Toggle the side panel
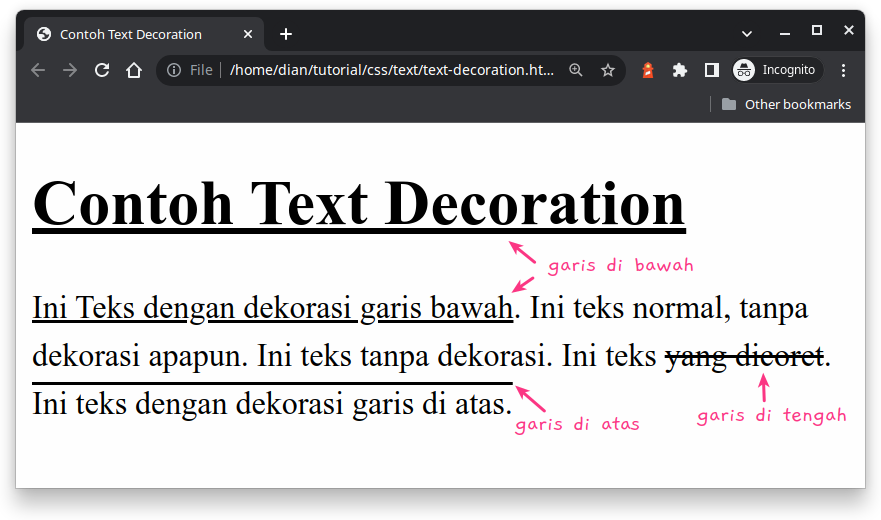Screen dimensions: 881x520 click(711, 70)
